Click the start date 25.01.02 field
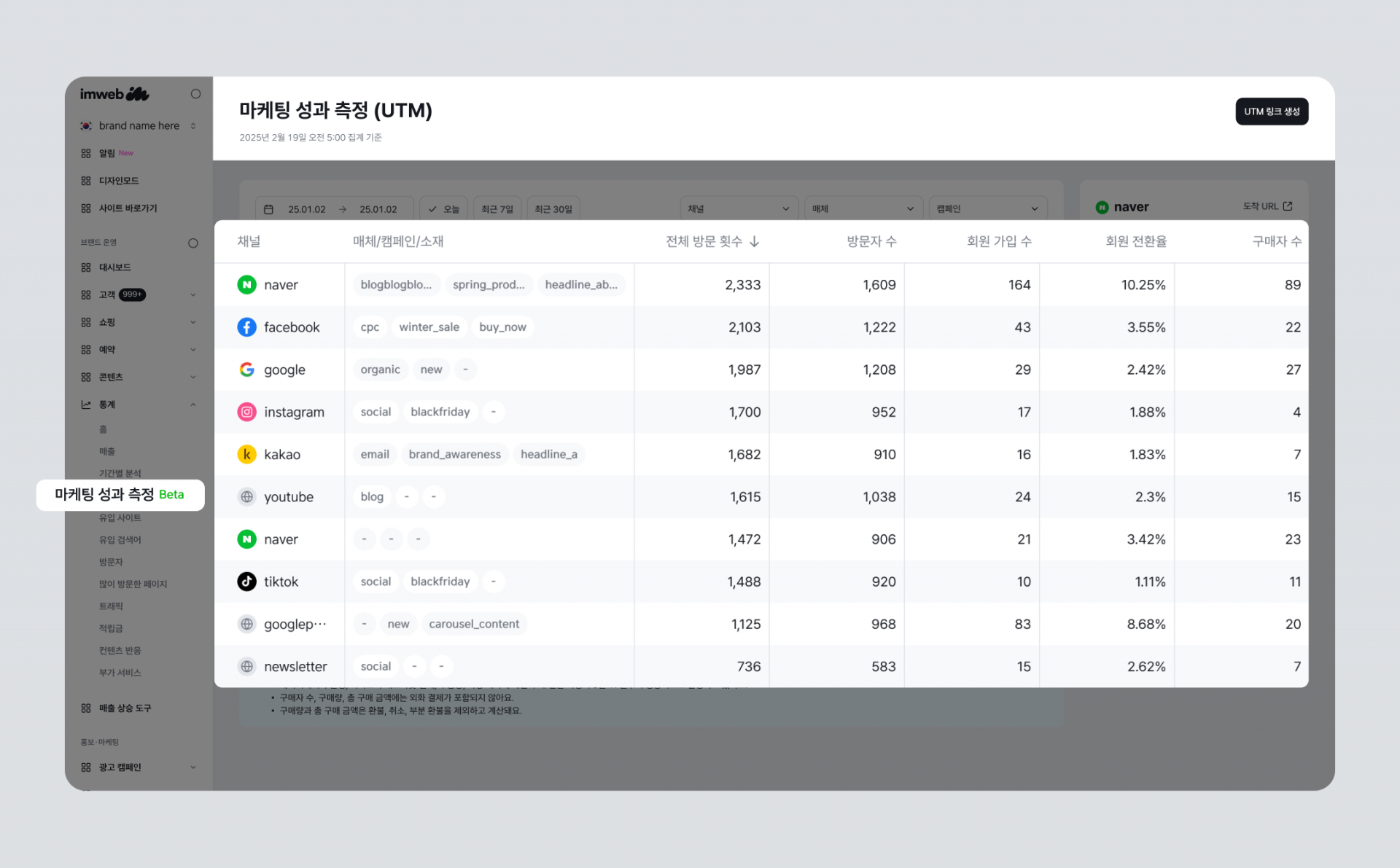Image resolution: width=1400 pixels, height=868 pixels. tap(307, 209)
